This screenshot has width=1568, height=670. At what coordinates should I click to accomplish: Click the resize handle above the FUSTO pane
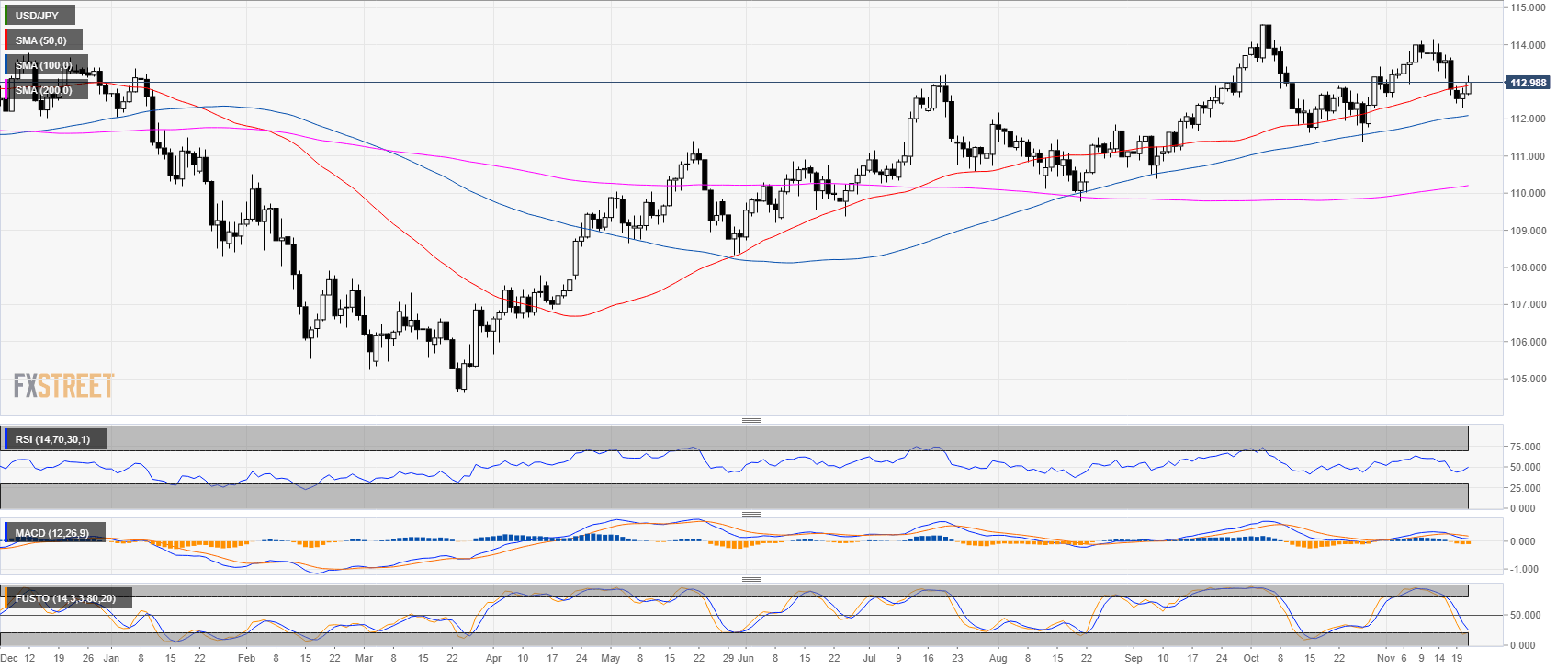pyautogui.click(x=750, y=579)
